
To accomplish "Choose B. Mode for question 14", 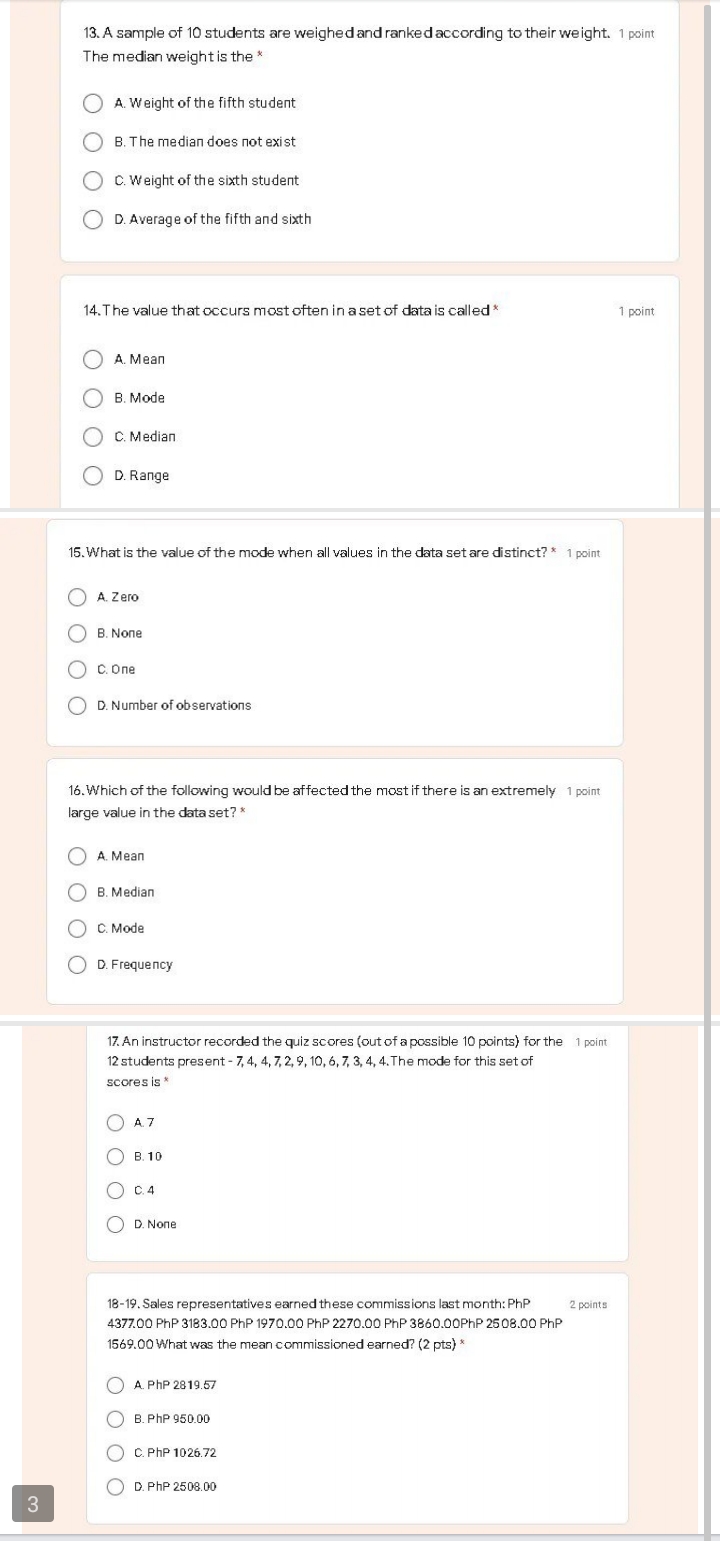I will pyautogui.click(x=93, y=398).
